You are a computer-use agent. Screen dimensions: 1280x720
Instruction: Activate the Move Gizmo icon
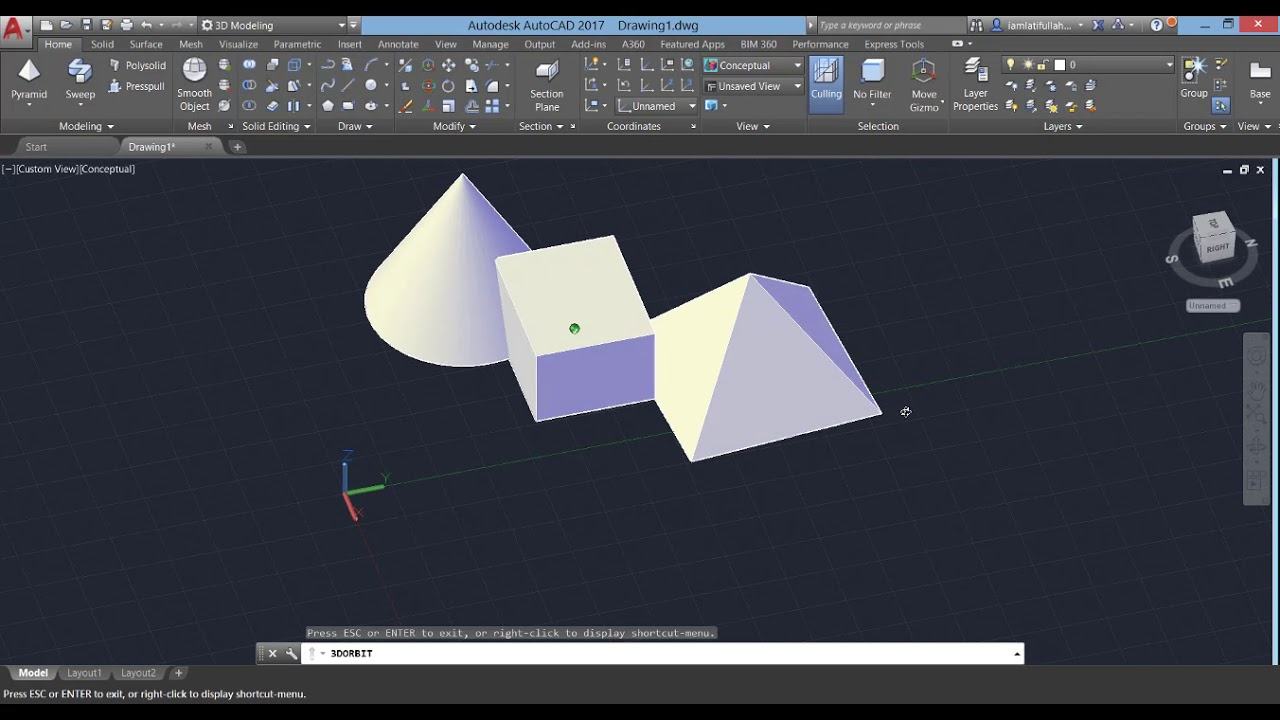pyautogui.click(x=924, y=85)
